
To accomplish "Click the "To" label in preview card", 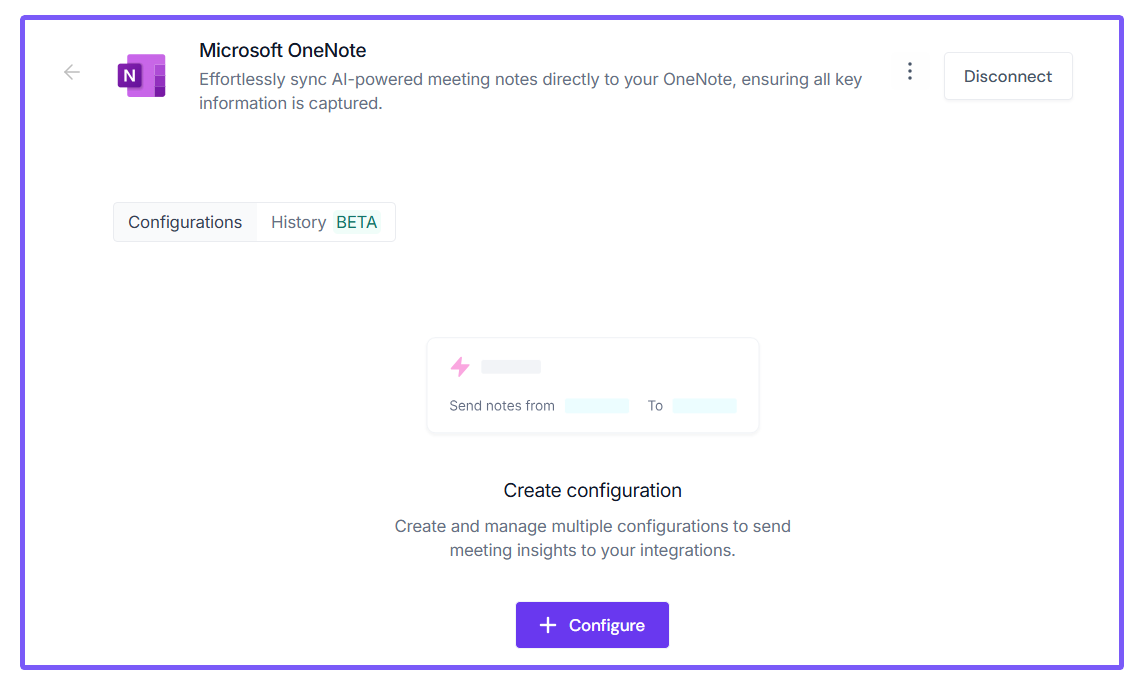I will point(655,406).
